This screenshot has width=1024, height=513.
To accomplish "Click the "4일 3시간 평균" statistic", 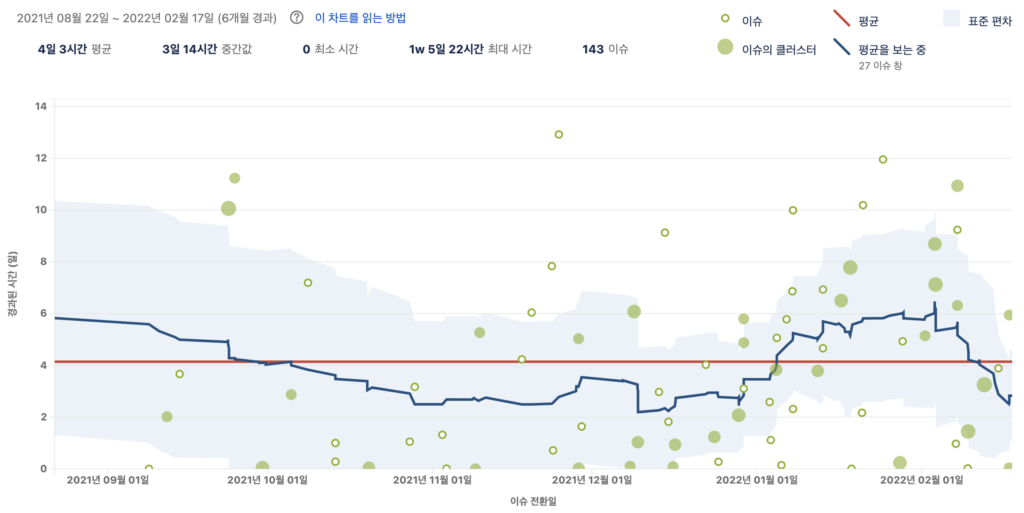I will pos(74,49).
